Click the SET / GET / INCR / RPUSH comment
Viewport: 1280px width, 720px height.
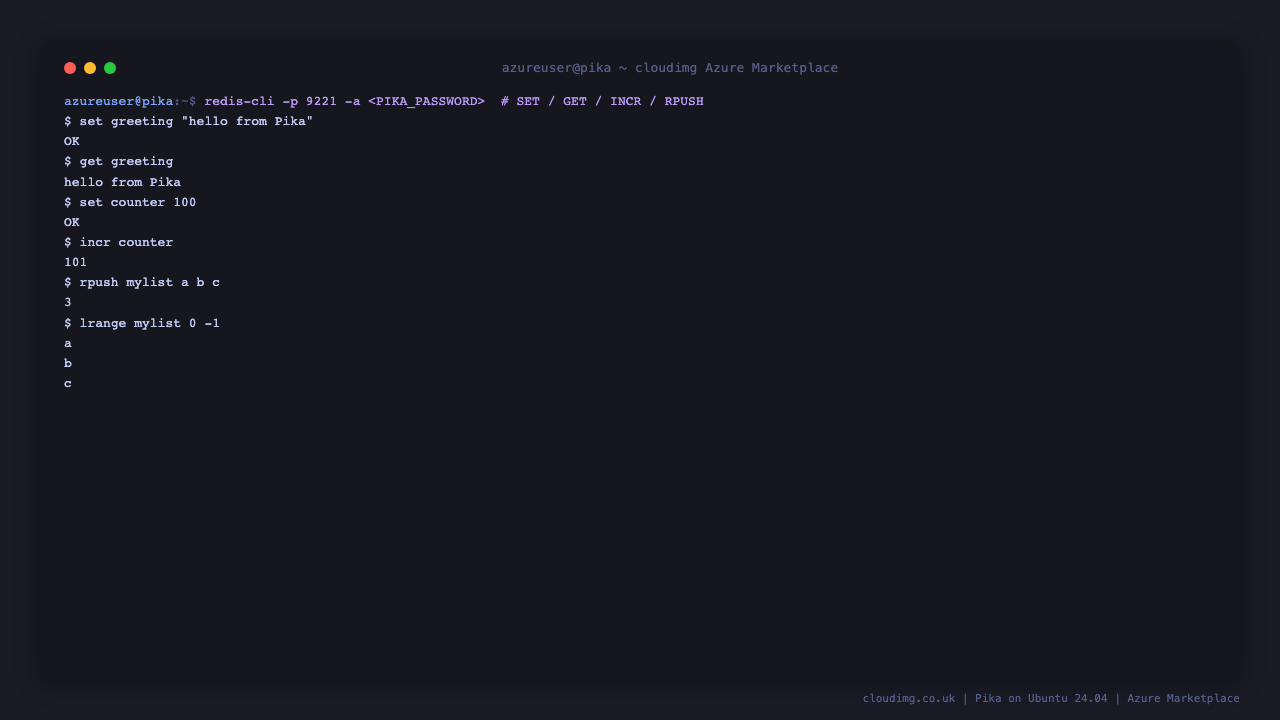(x=602, y=102)
